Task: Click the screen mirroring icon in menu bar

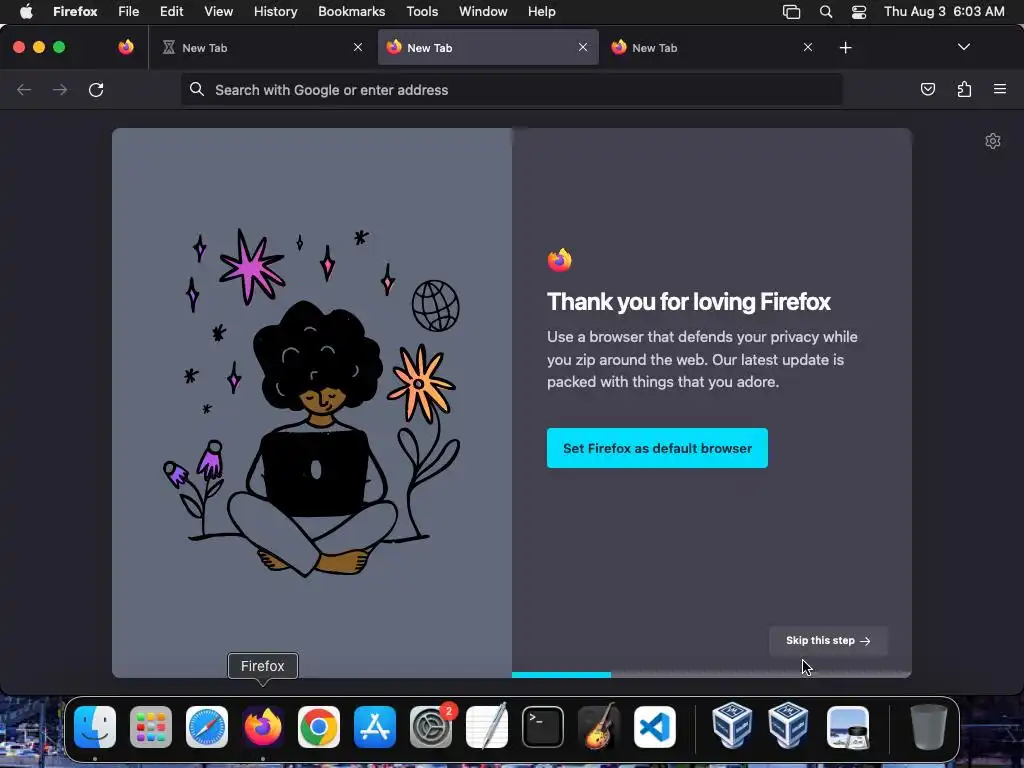Action: point(792,12)
